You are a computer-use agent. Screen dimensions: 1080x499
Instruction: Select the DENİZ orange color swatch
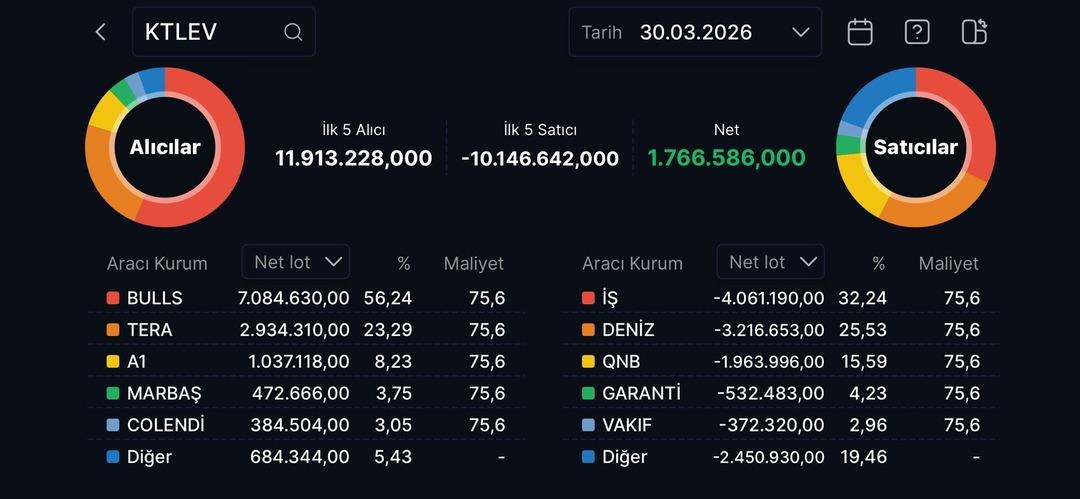(588, 330)
